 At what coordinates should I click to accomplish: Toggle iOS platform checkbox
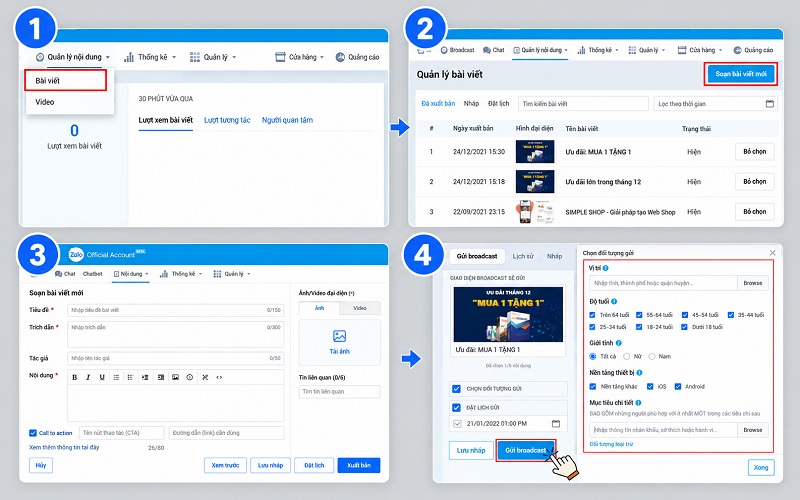[x=650, y=386]
